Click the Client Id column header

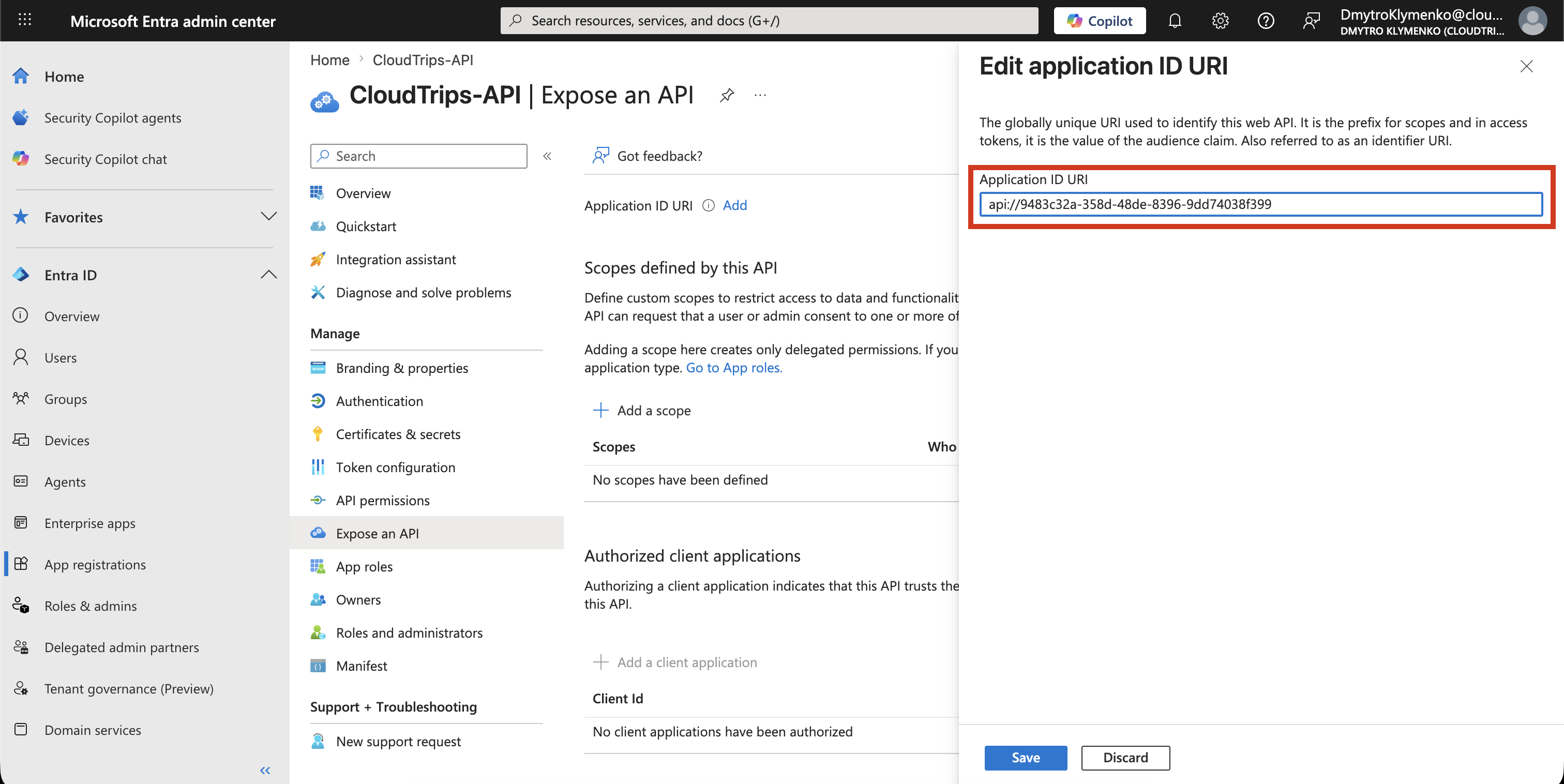(618, 698)
